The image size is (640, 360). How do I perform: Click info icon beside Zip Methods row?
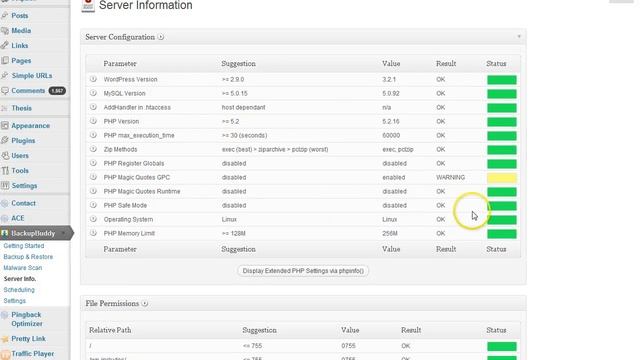pyautogui.click(x=93, y=149)
